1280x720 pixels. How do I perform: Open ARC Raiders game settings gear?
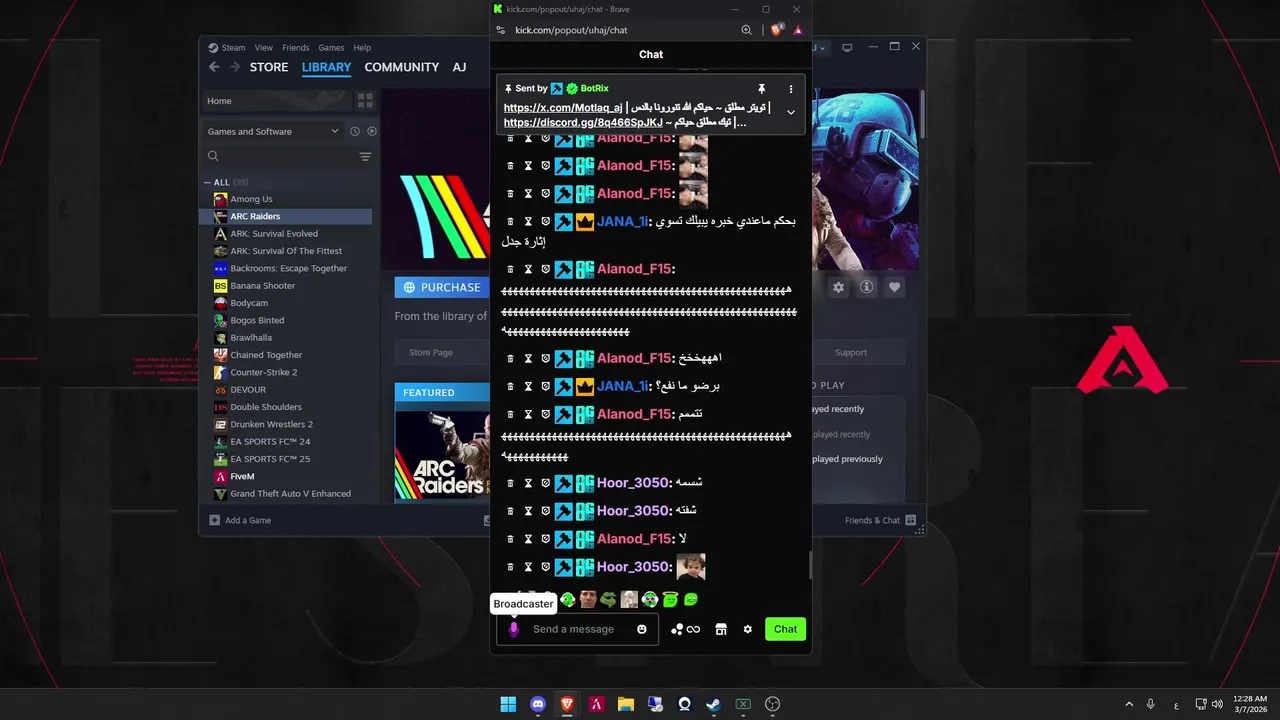point(839,287)
